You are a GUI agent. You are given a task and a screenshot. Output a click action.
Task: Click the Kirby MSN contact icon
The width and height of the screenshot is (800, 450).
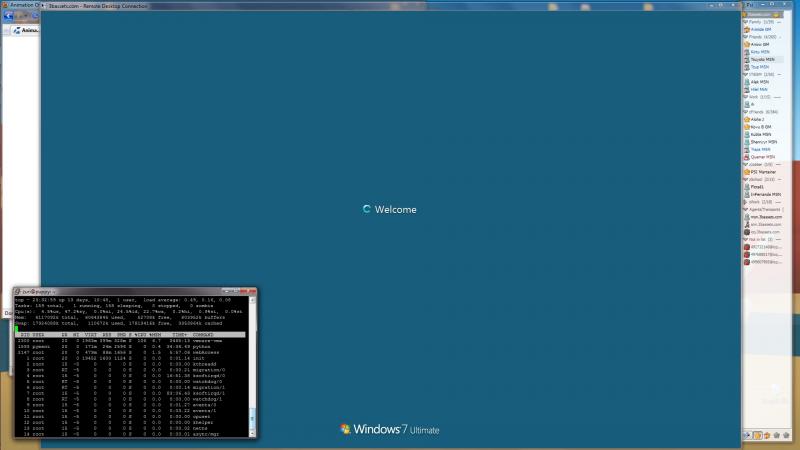(x=746, y=51)
